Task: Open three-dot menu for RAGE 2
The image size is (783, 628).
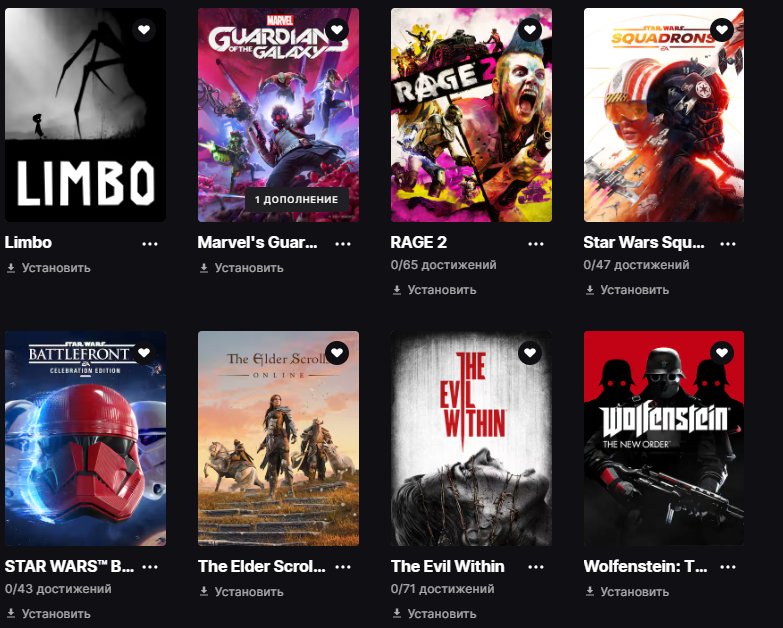Action: click(535, 244)
